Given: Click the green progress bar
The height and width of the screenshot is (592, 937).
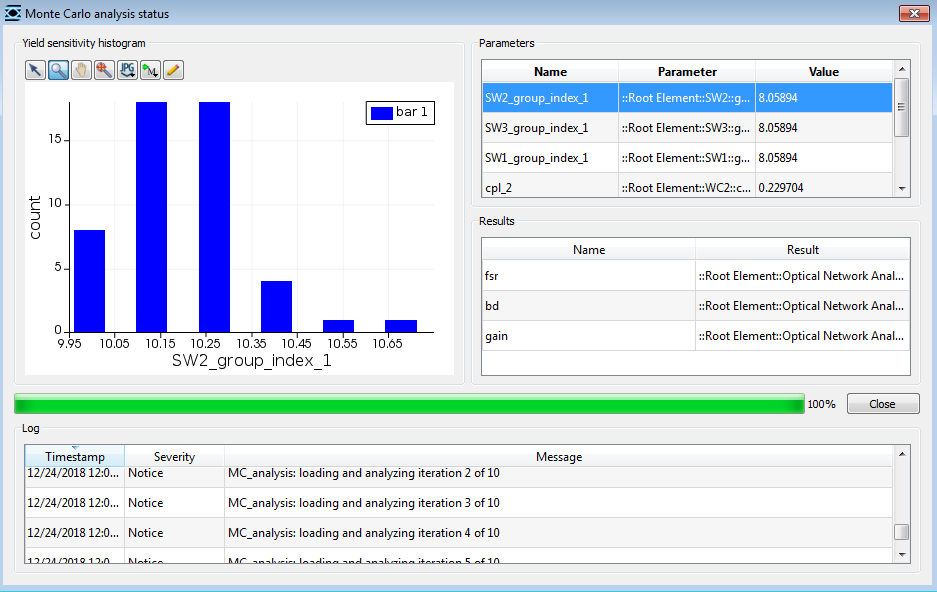Looking at the screenshot, I should [409, 404].
